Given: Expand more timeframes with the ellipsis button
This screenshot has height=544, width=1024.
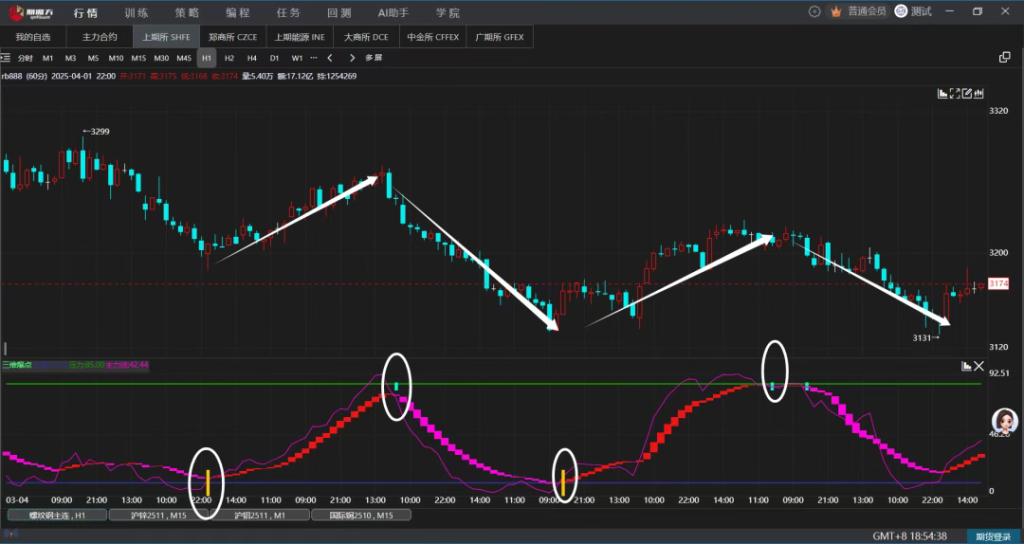Looking at the screenshot, I should [314, 58].
